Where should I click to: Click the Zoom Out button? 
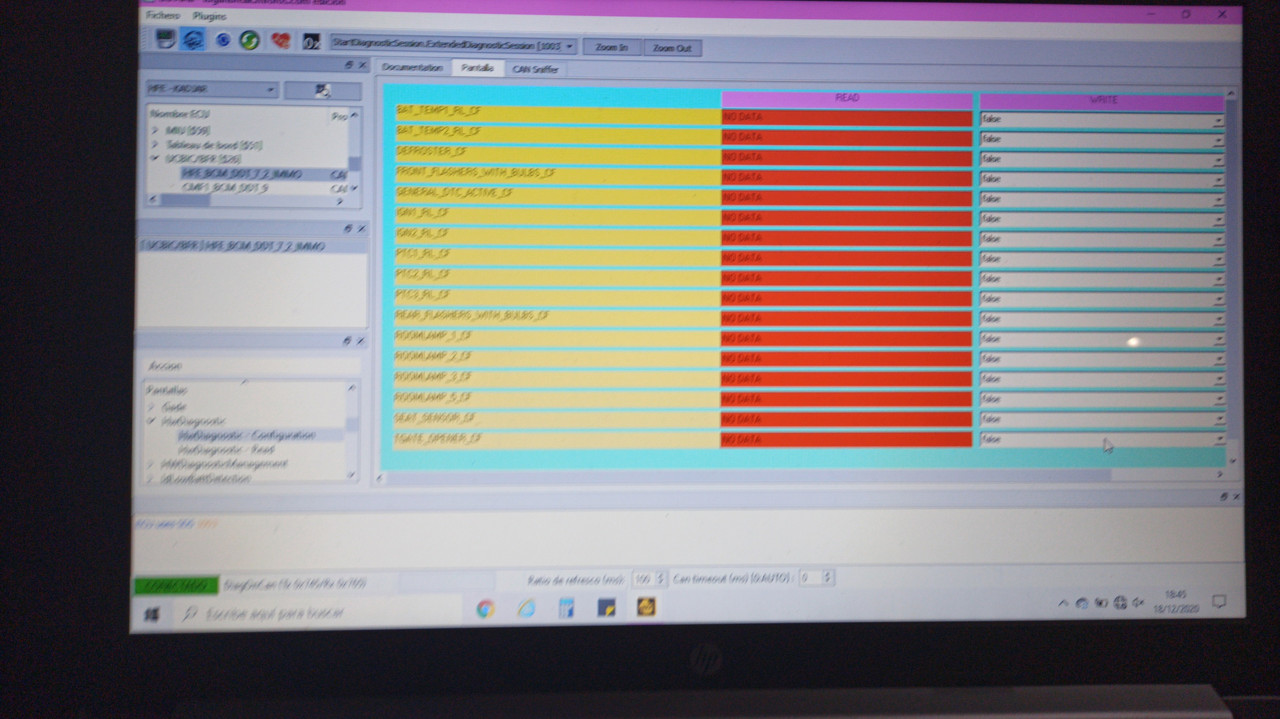672,48
